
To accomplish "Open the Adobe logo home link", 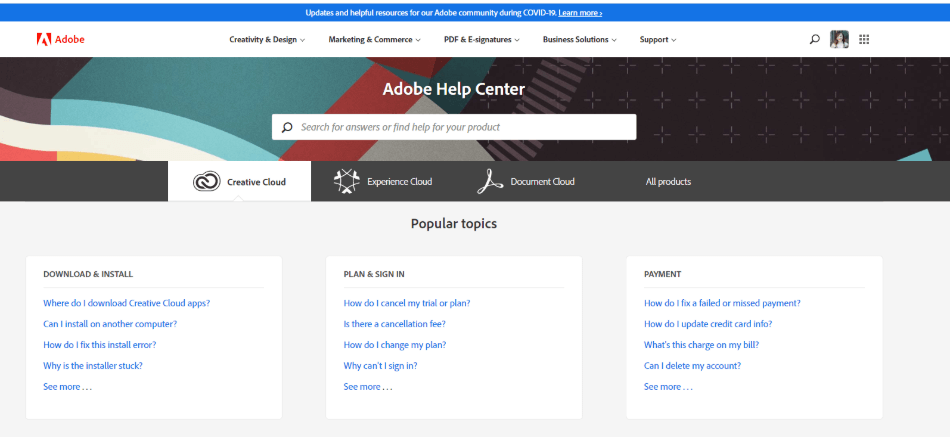I will point(60,39).
